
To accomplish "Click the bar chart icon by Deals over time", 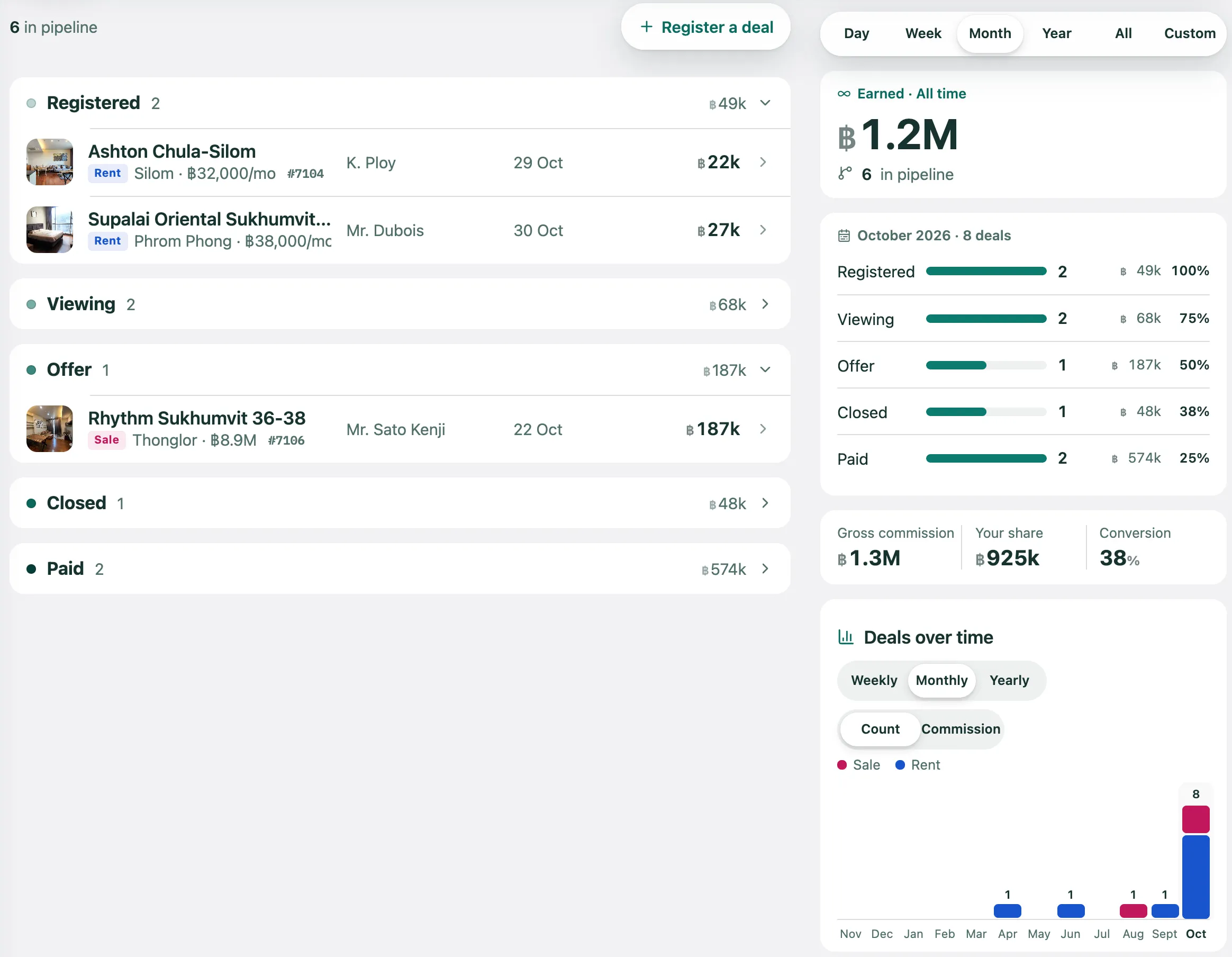I will [846, 637].
